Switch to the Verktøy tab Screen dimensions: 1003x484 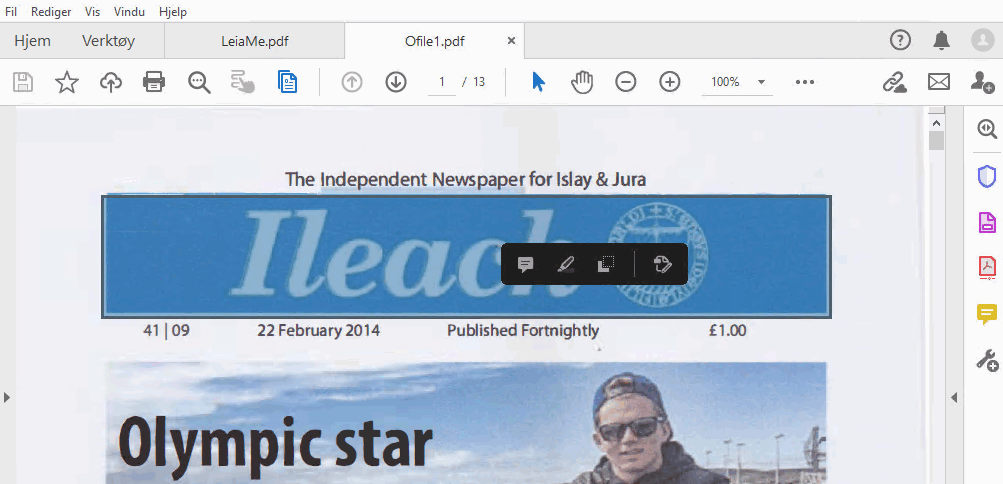pyautogui.click(x=108, y=41)
